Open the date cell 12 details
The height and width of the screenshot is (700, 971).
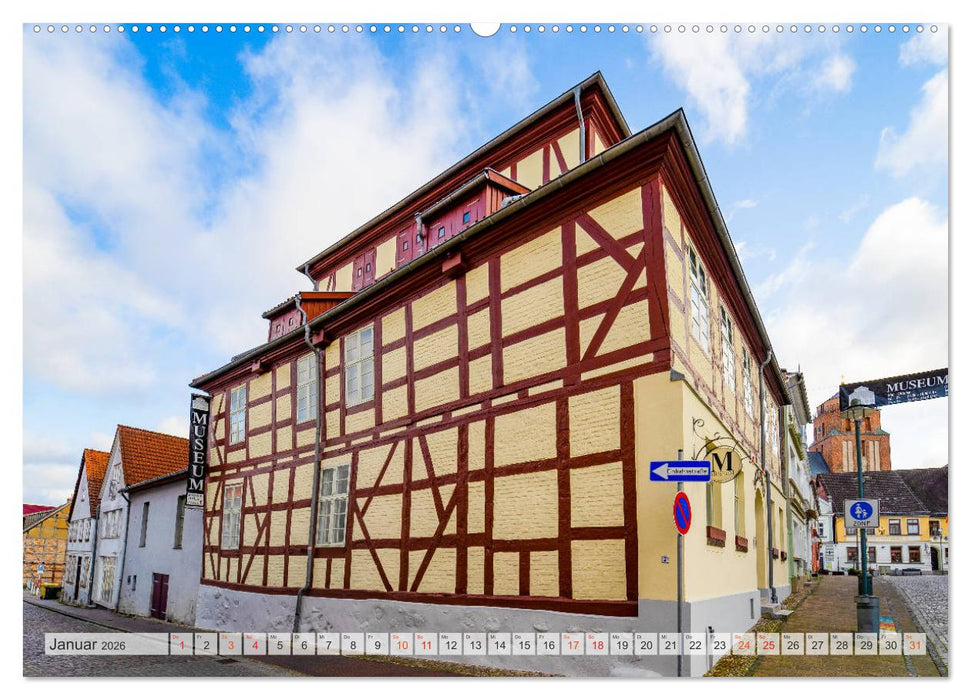coord(453,646)
